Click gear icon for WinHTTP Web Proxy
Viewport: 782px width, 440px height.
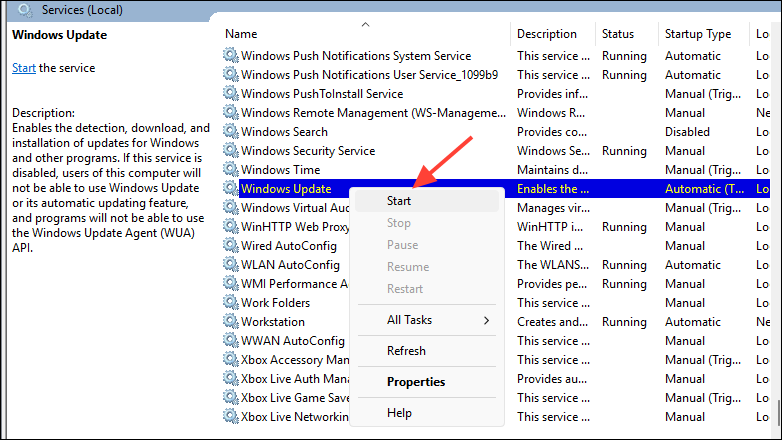230,226
